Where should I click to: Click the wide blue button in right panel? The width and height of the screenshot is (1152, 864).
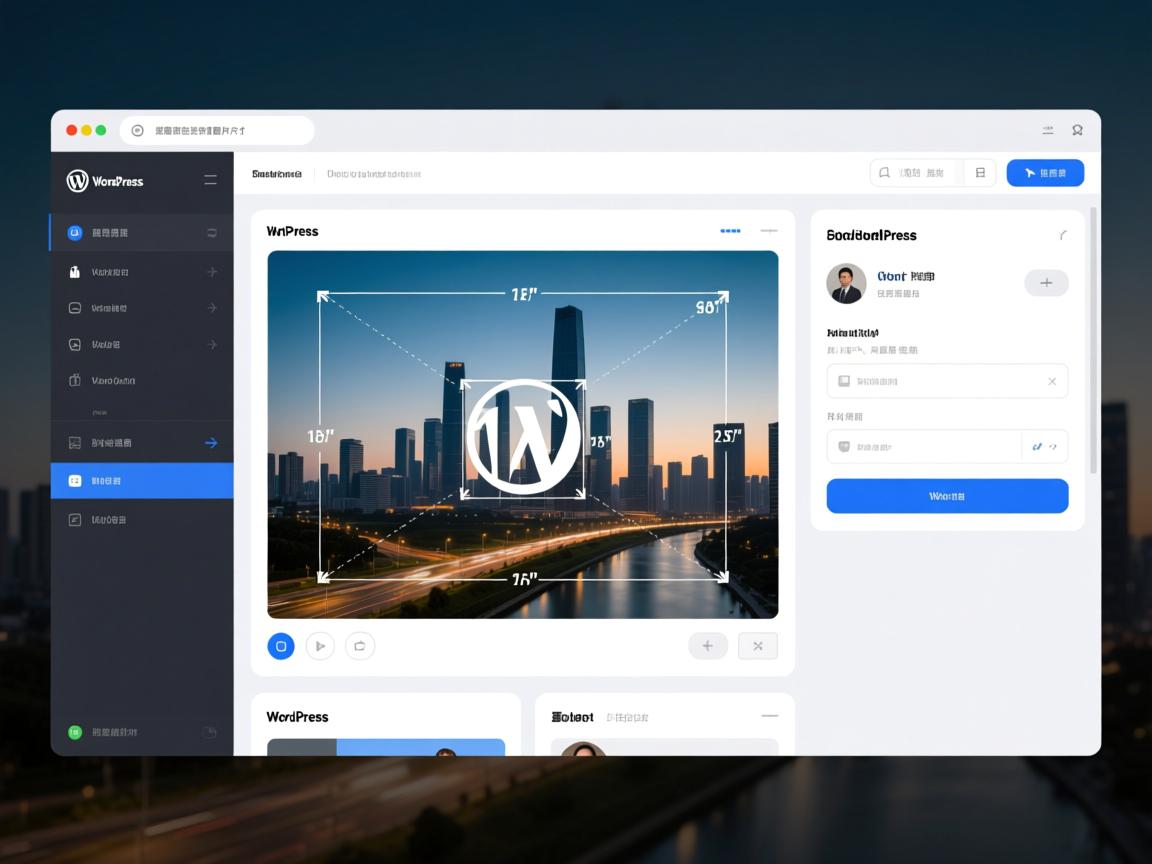click(x=947, y=496)
